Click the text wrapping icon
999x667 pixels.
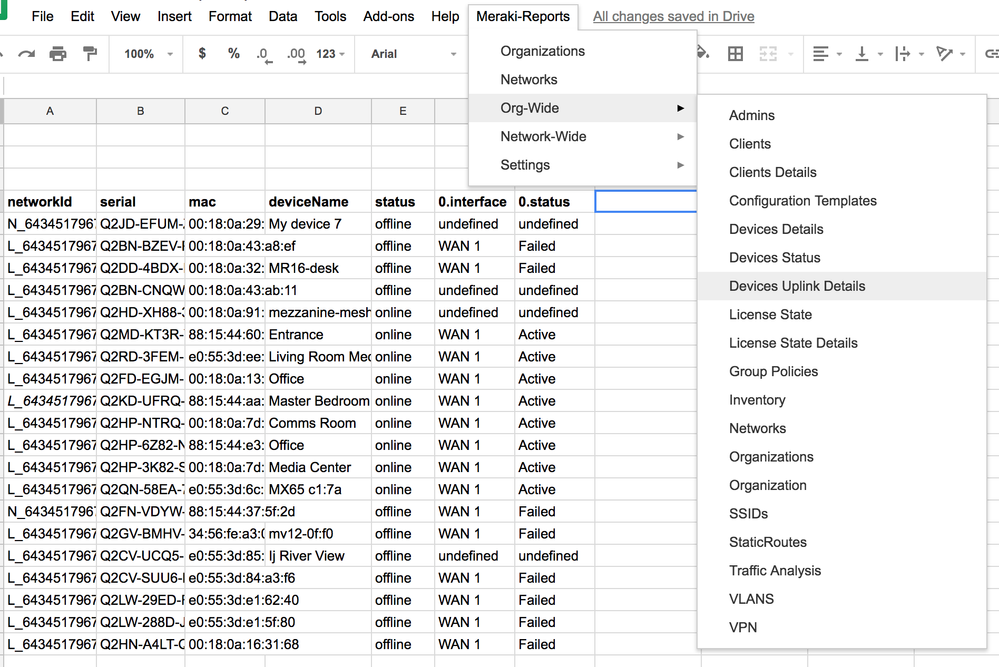[x=902, y=54]
